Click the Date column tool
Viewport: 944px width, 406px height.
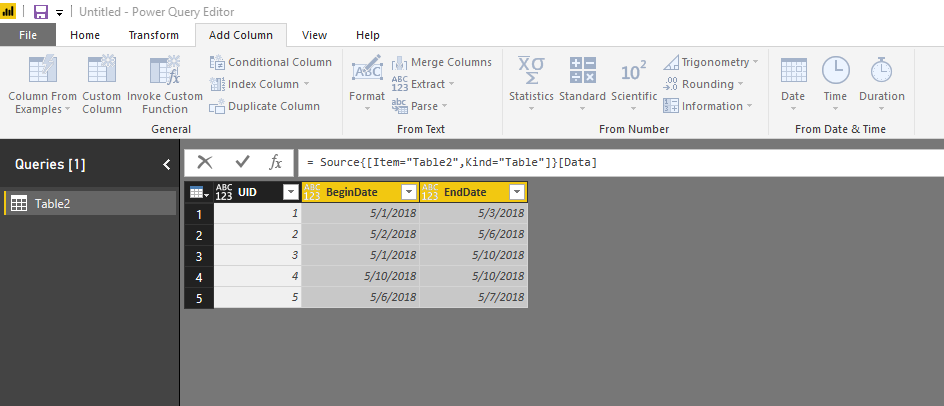(x=793, y=83)
